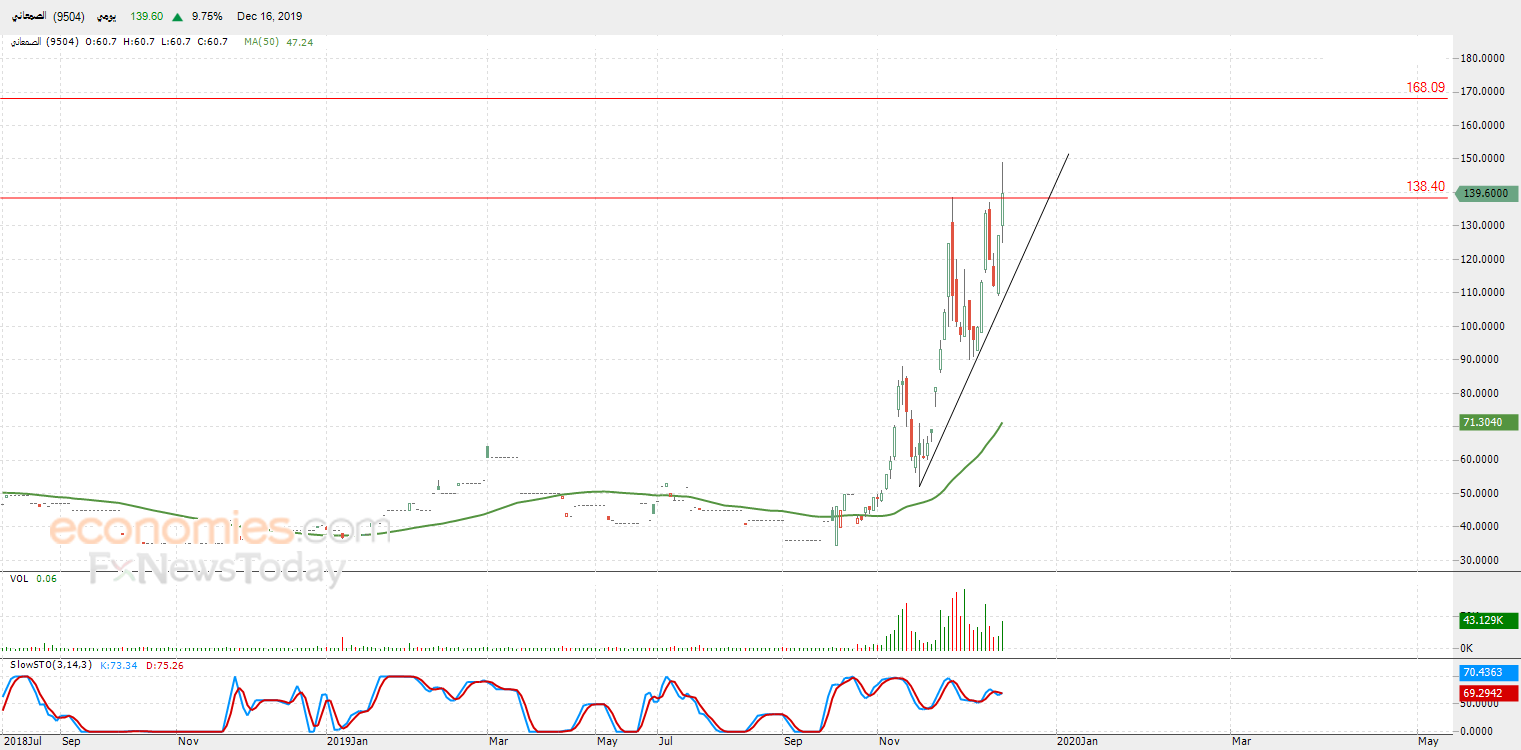
Task: Click the 9.75% change value
Action: pos(205,17)
